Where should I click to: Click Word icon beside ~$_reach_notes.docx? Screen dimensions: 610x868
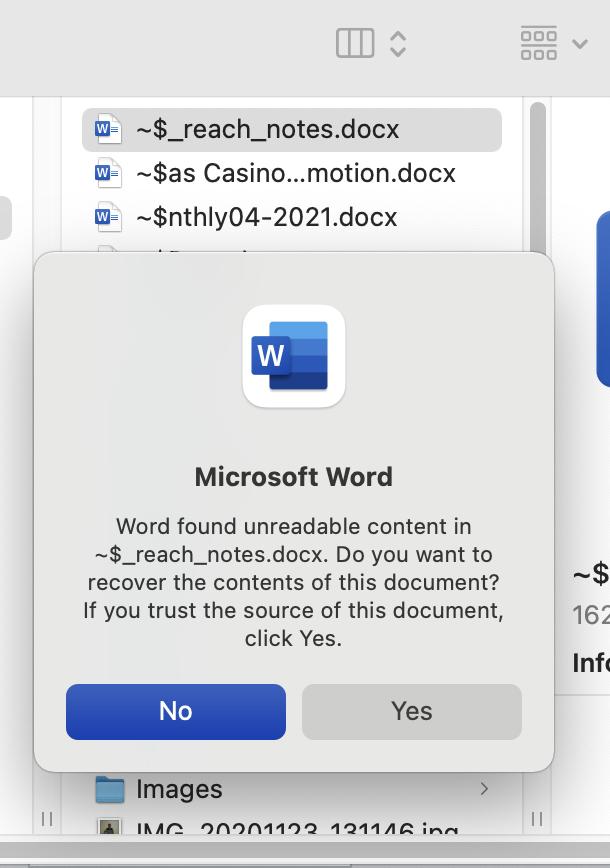(x=107, y=130)
